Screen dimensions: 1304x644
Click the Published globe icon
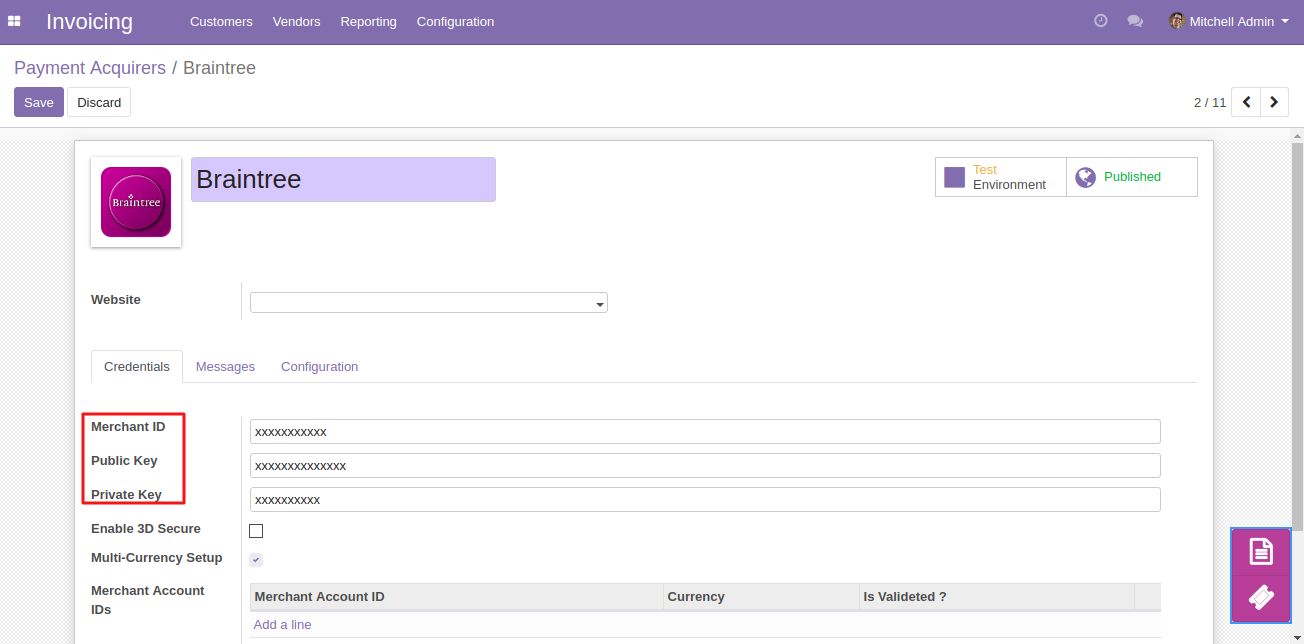1085,177
